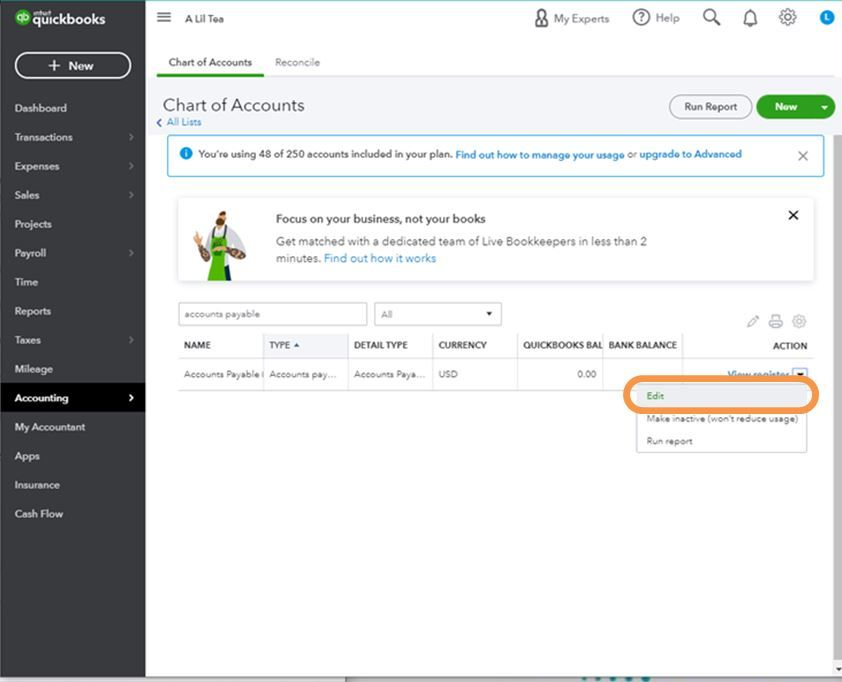This screenshot has height=682, width=842.
Task: Open Apps in the sidebar
Action: point(27,456)
